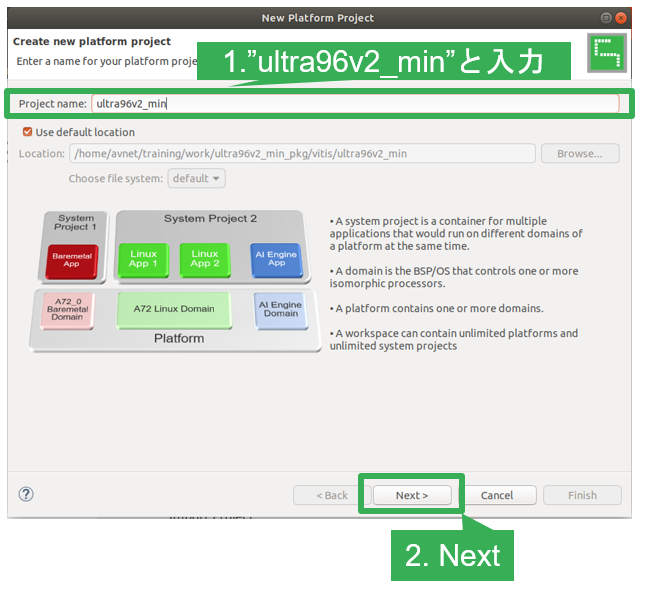
Task: Minimize the New Platform Project window
Action: click(x=606, y=17)
